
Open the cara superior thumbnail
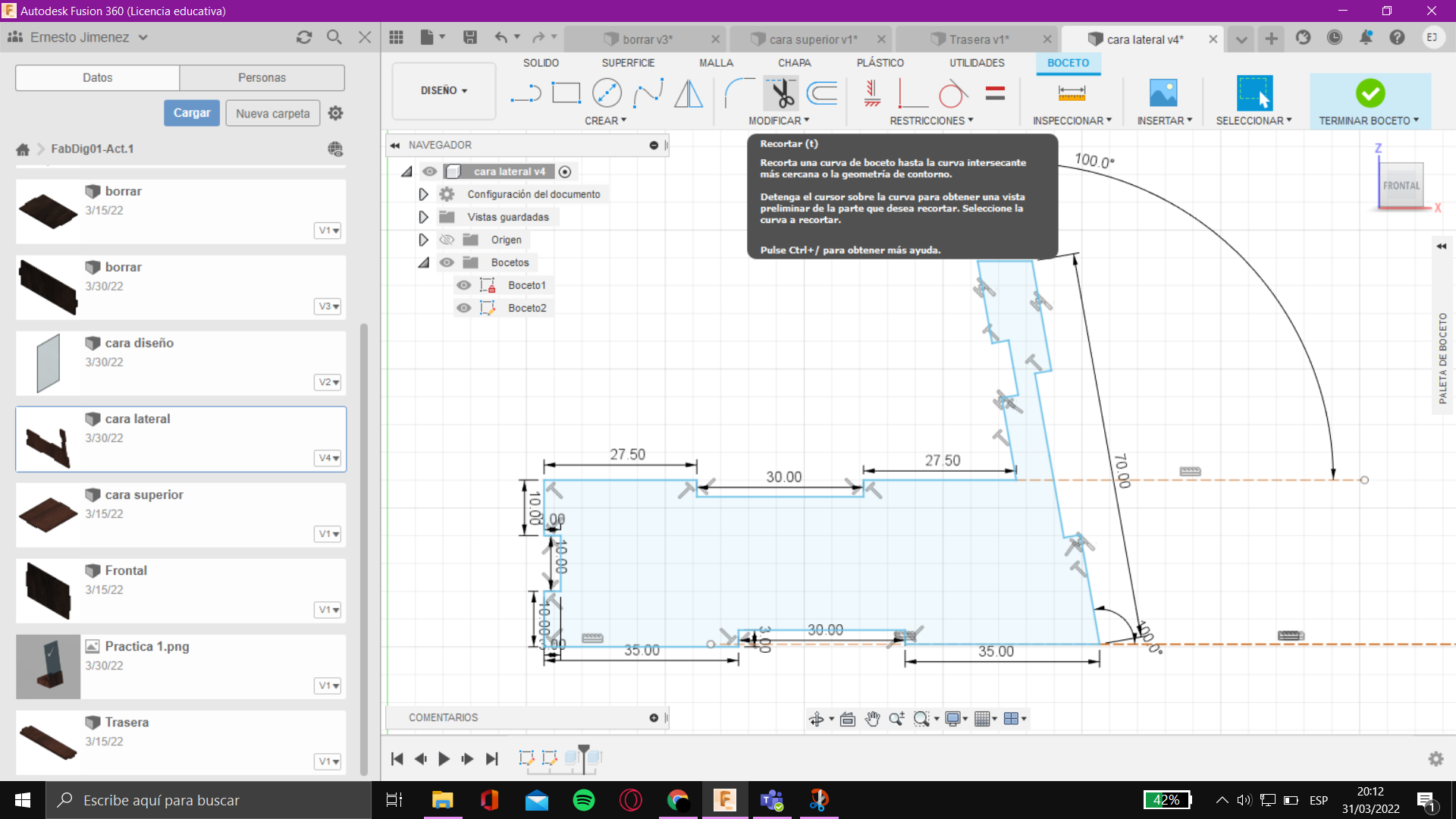48,515
